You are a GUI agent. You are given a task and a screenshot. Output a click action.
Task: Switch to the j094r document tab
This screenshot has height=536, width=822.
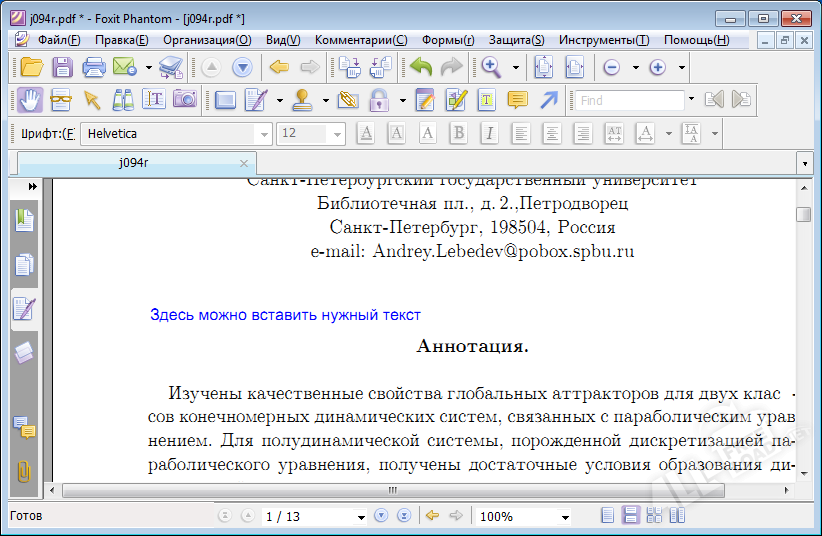coord(133,163)
